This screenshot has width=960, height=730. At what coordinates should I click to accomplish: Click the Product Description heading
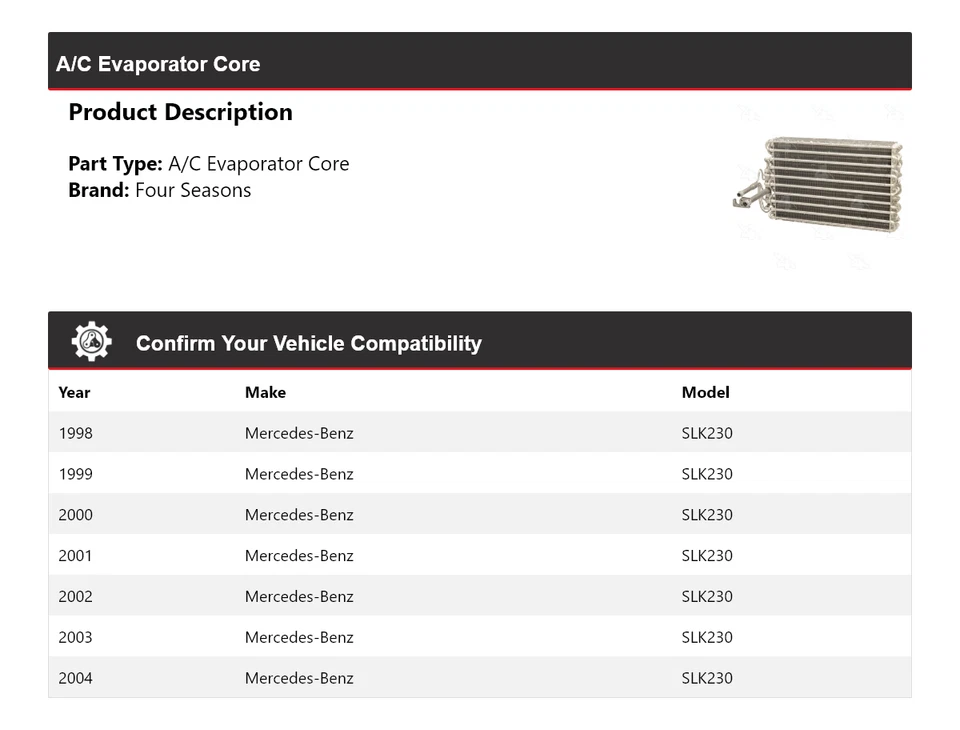tap(180, 112)
